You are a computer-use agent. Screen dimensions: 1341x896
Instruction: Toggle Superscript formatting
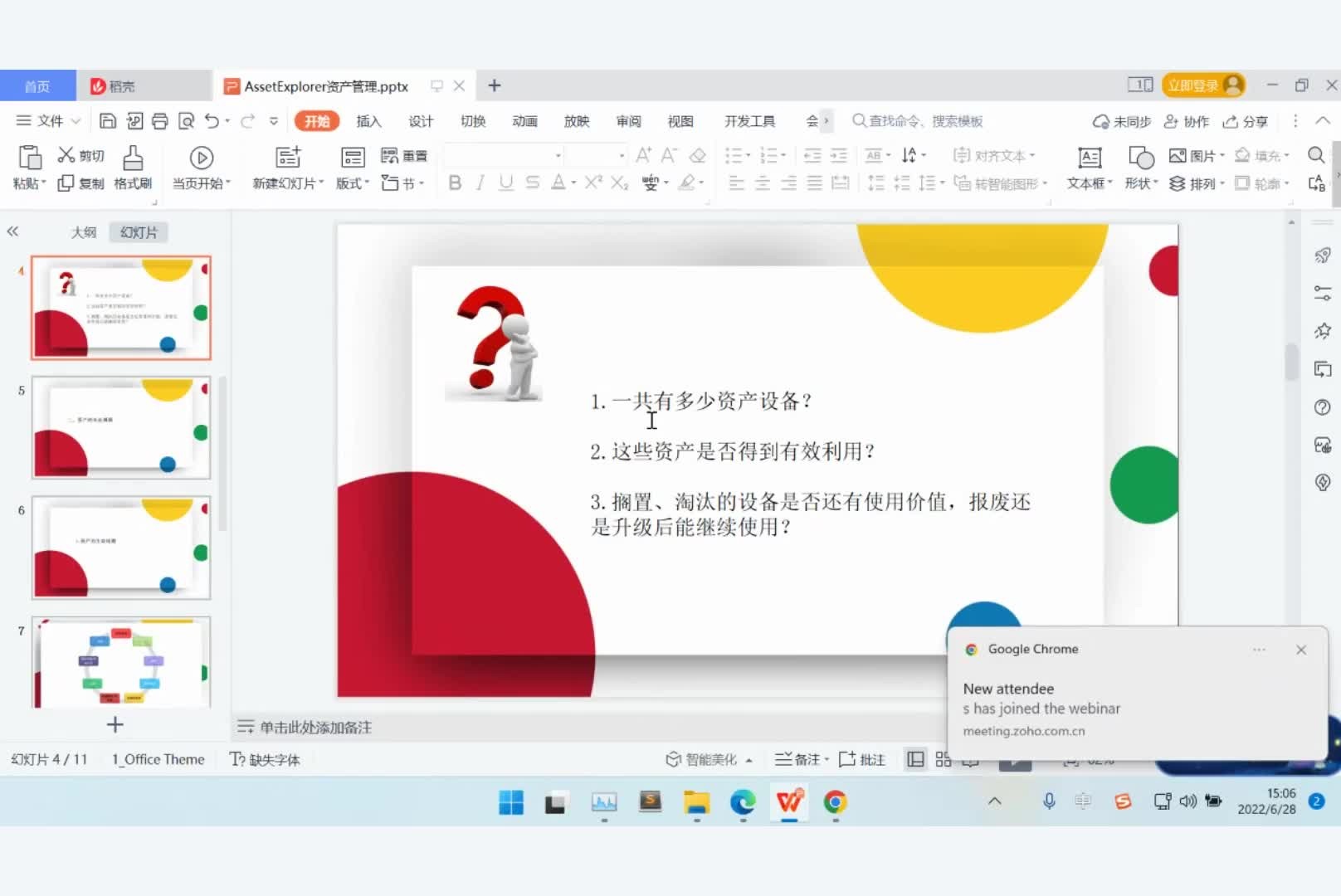[x=592, y=183]
